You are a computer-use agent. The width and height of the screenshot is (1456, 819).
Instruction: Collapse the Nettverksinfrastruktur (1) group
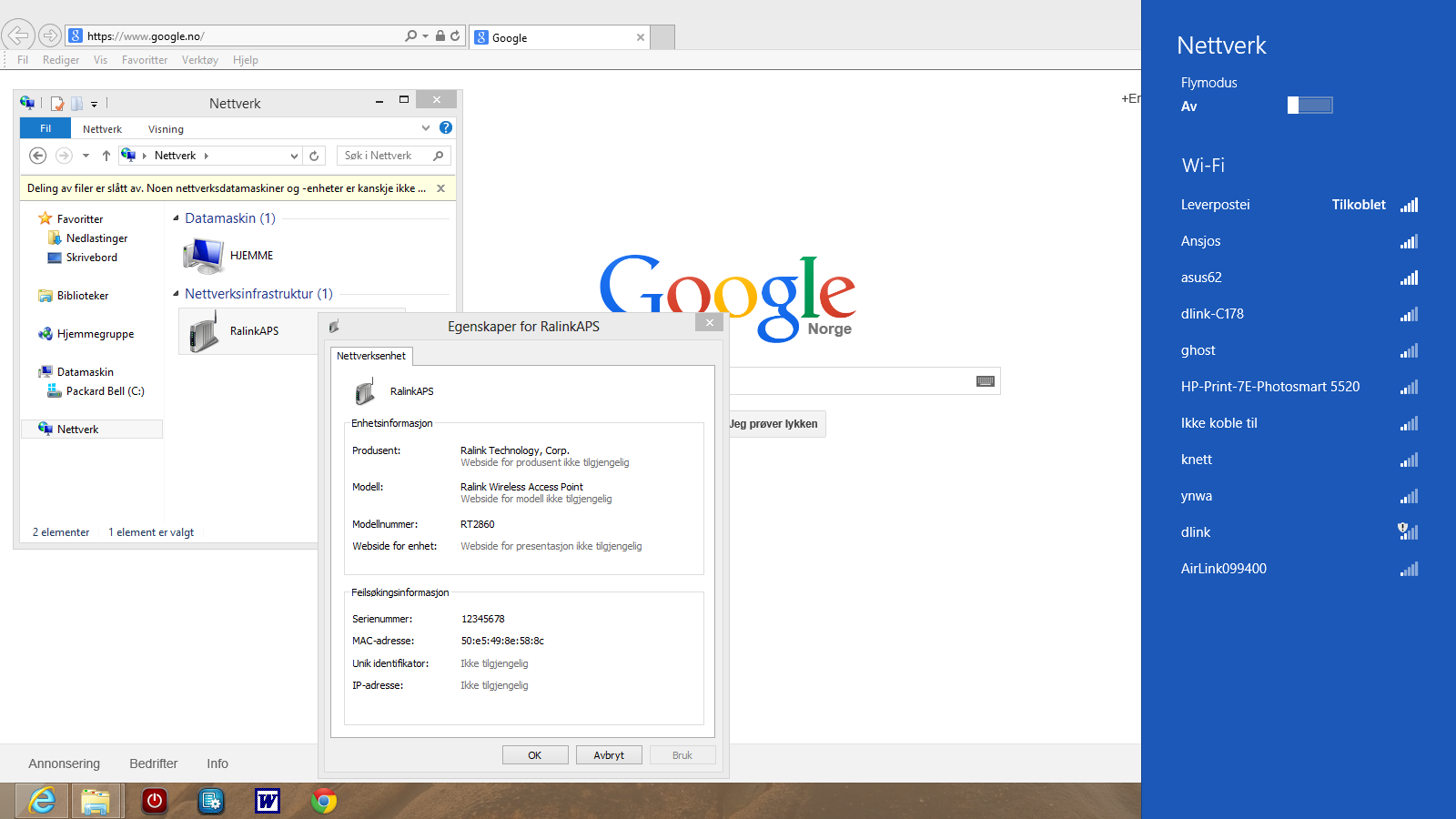(176, 294)
